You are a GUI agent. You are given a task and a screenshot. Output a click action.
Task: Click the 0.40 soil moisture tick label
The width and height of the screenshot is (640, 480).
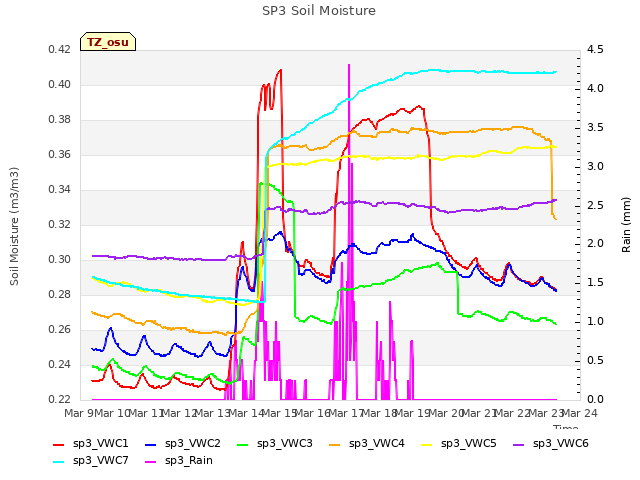[x=60, y=84]
